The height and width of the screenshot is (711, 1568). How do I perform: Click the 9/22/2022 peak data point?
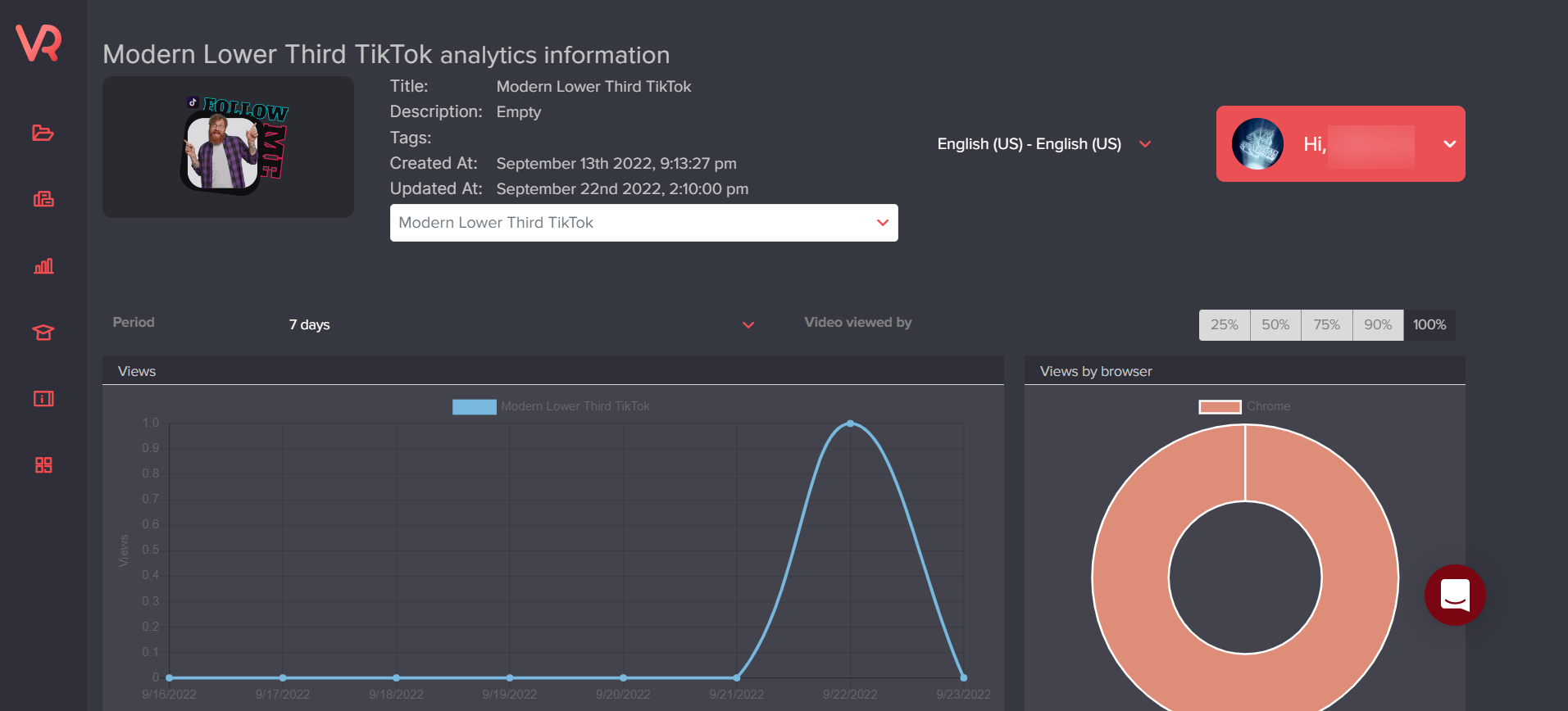pyautogui.click(x=850, y=423)
